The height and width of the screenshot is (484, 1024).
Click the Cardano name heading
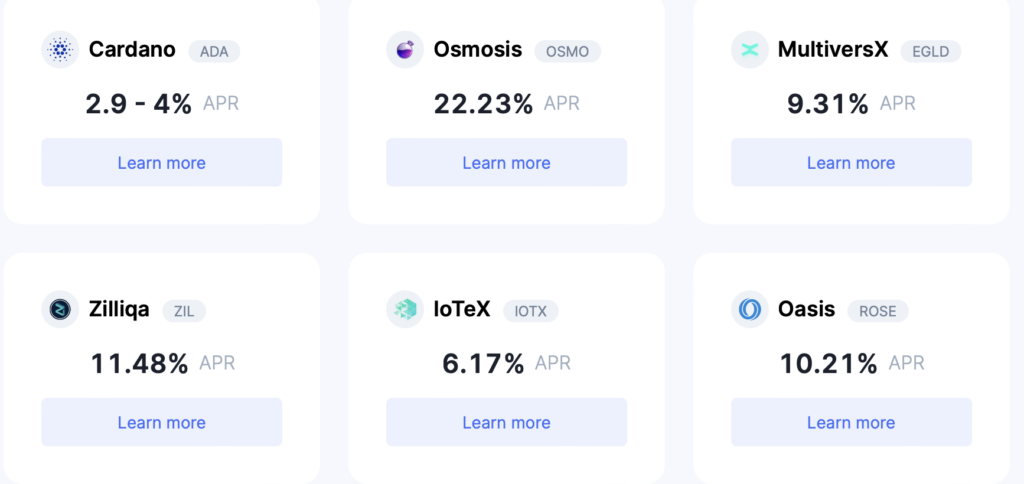pos(132,50)
